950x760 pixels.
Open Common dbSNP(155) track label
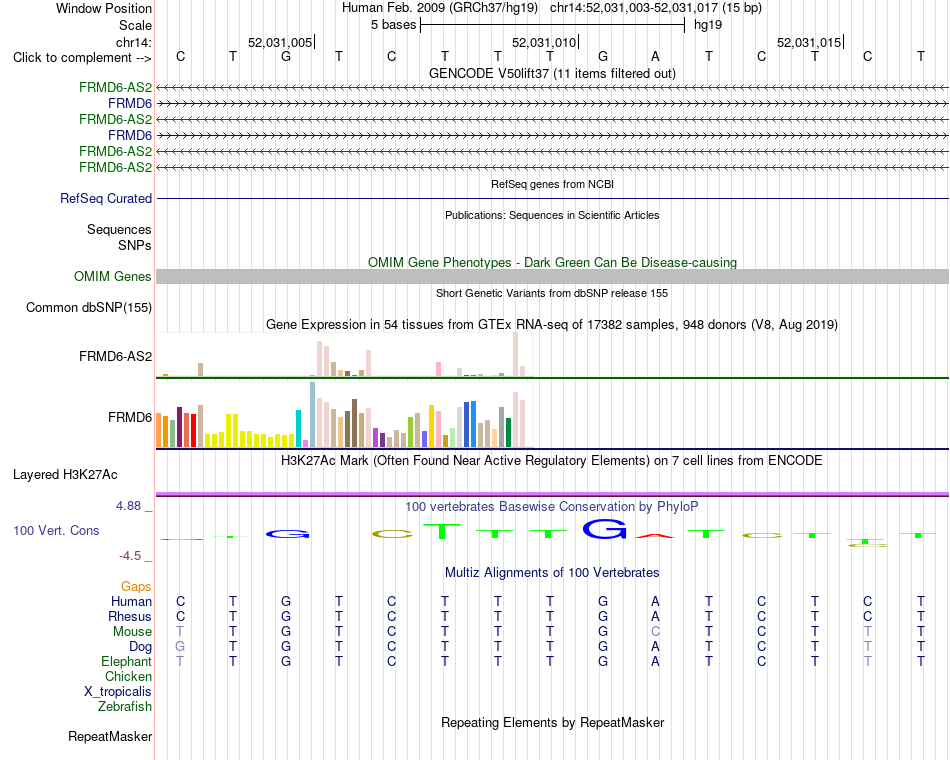tap(88, 307)
